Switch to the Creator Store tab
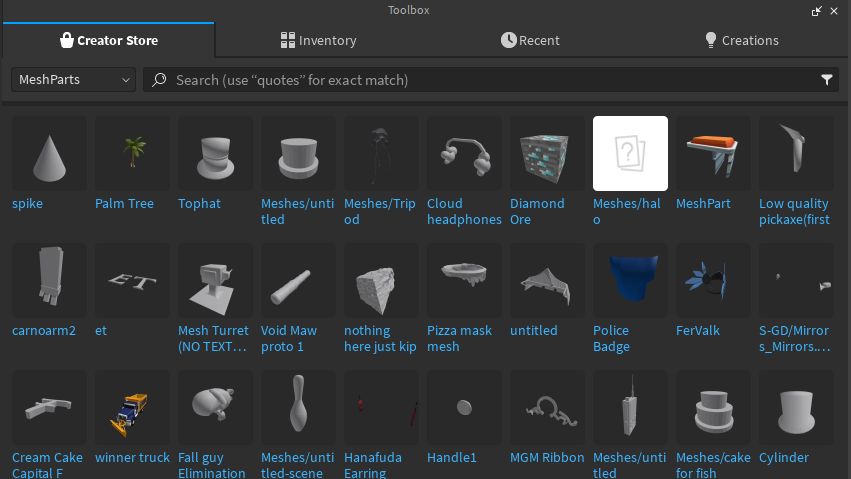851x479 pixels. pyautogui.click(x=109, y=40)
